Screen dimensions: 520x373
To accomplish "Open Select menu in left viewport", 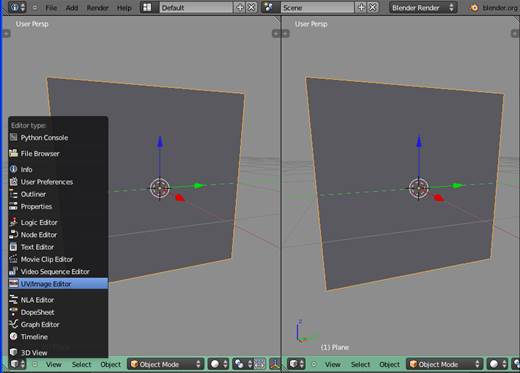I will click(x=81, y=364).
